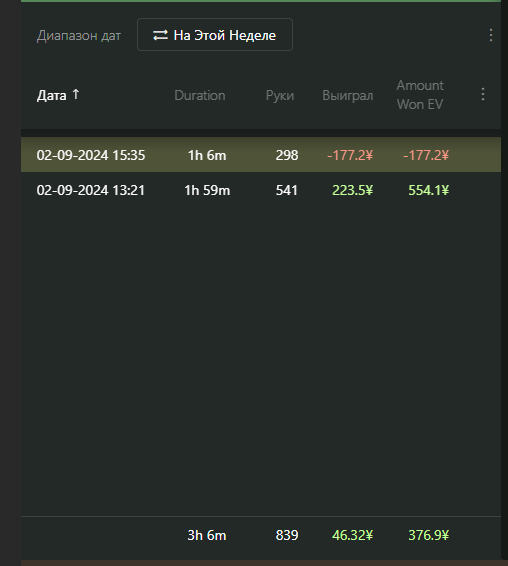The image size is (508, 566).
Task: Sort by the Выиграл column header
Action: point(348,96)
